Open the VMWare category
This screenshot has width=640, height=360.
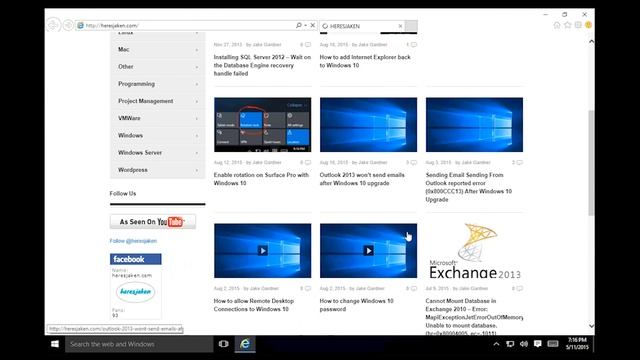129,118
